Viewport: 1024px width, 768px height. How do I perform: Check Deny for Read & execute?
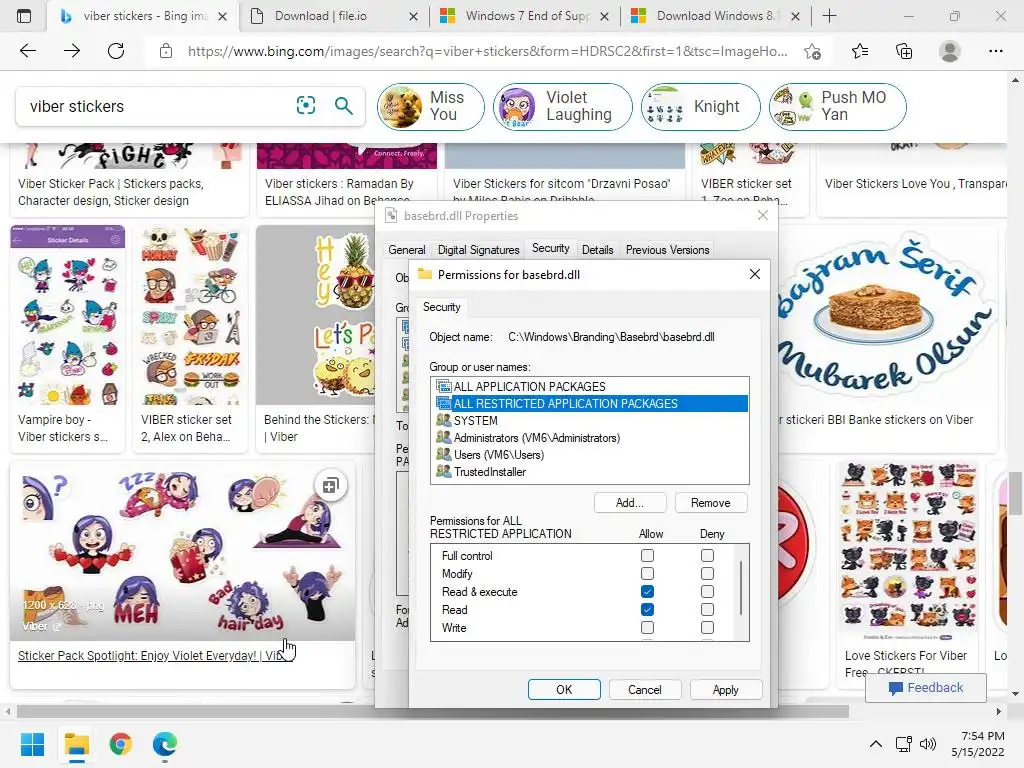(707, 592)
